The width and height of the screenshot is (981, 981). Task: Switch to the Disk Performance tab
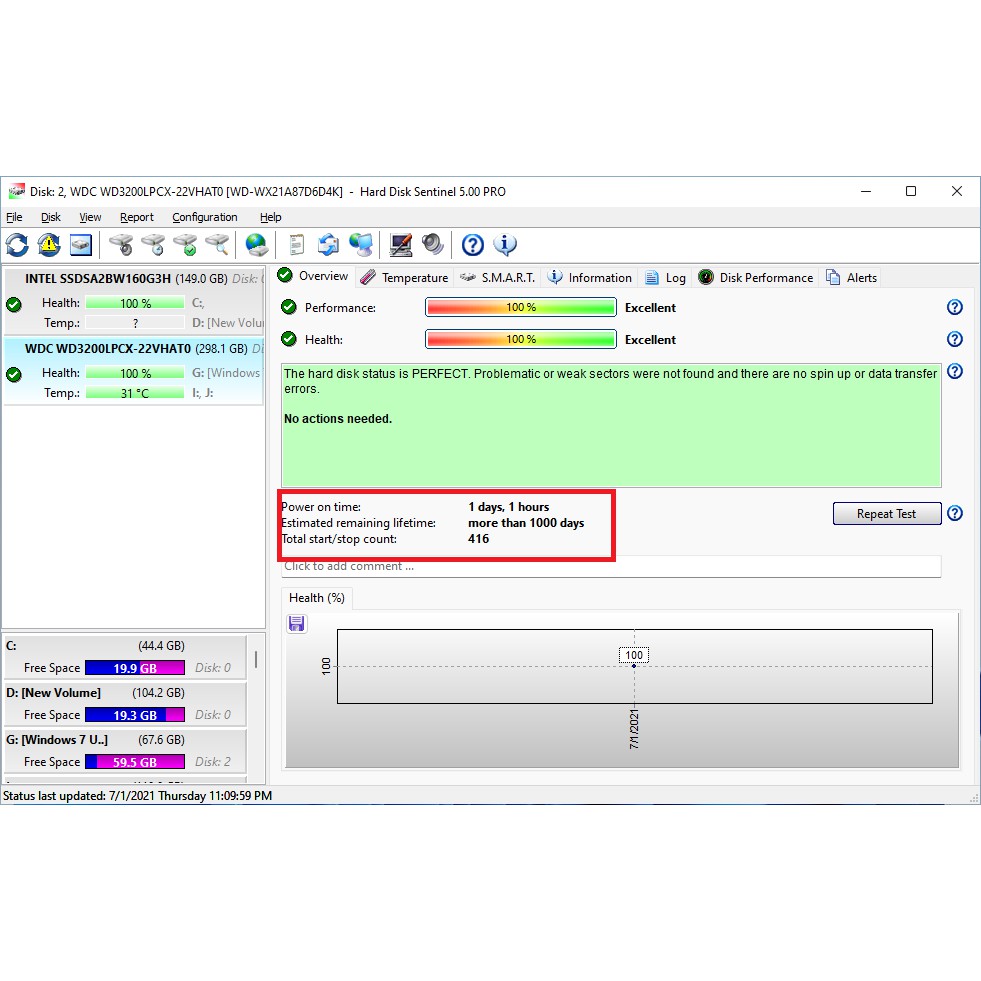[756, 278]
